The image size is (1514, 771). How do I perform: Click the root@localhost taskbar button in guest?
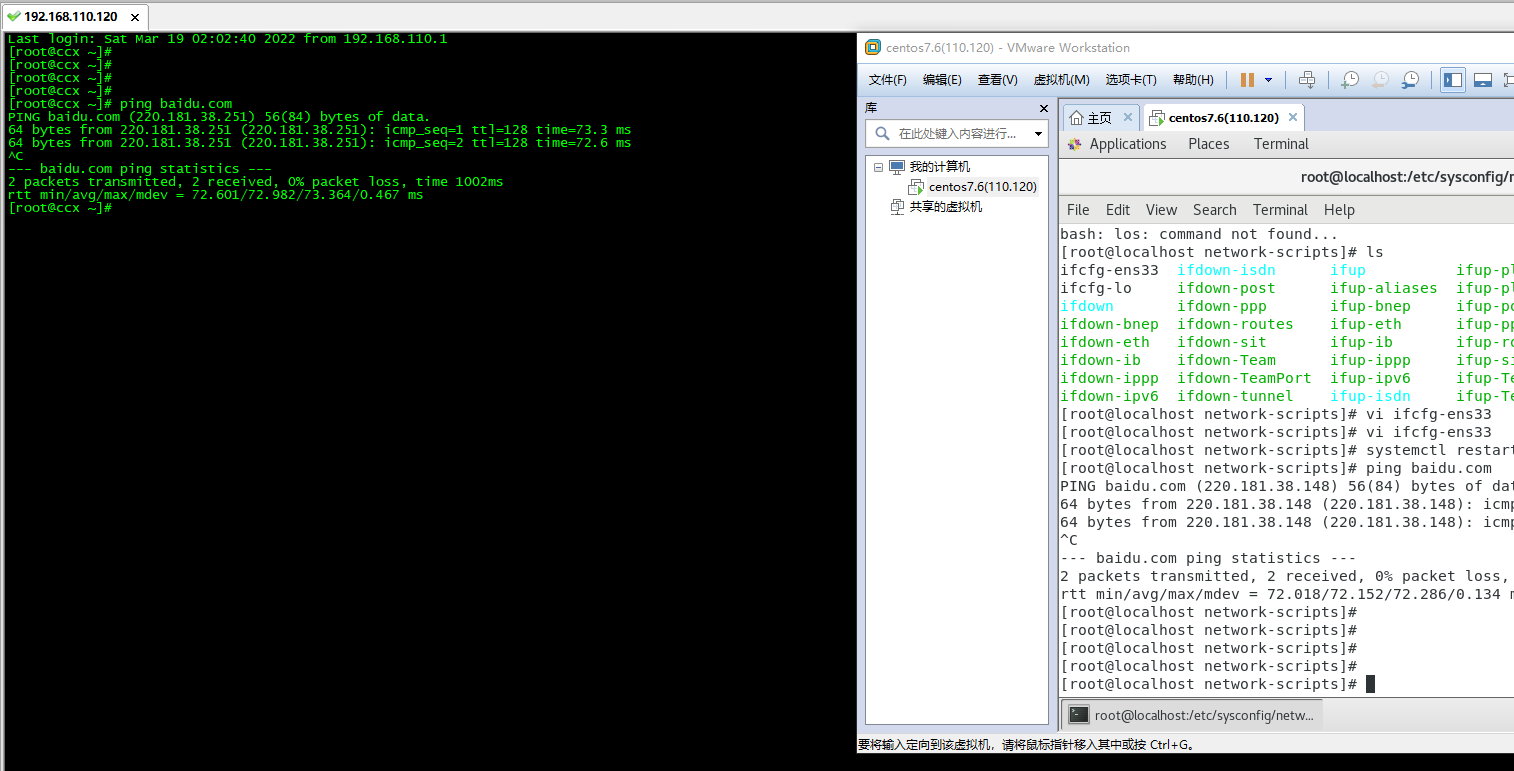[x=1192, y=715]
